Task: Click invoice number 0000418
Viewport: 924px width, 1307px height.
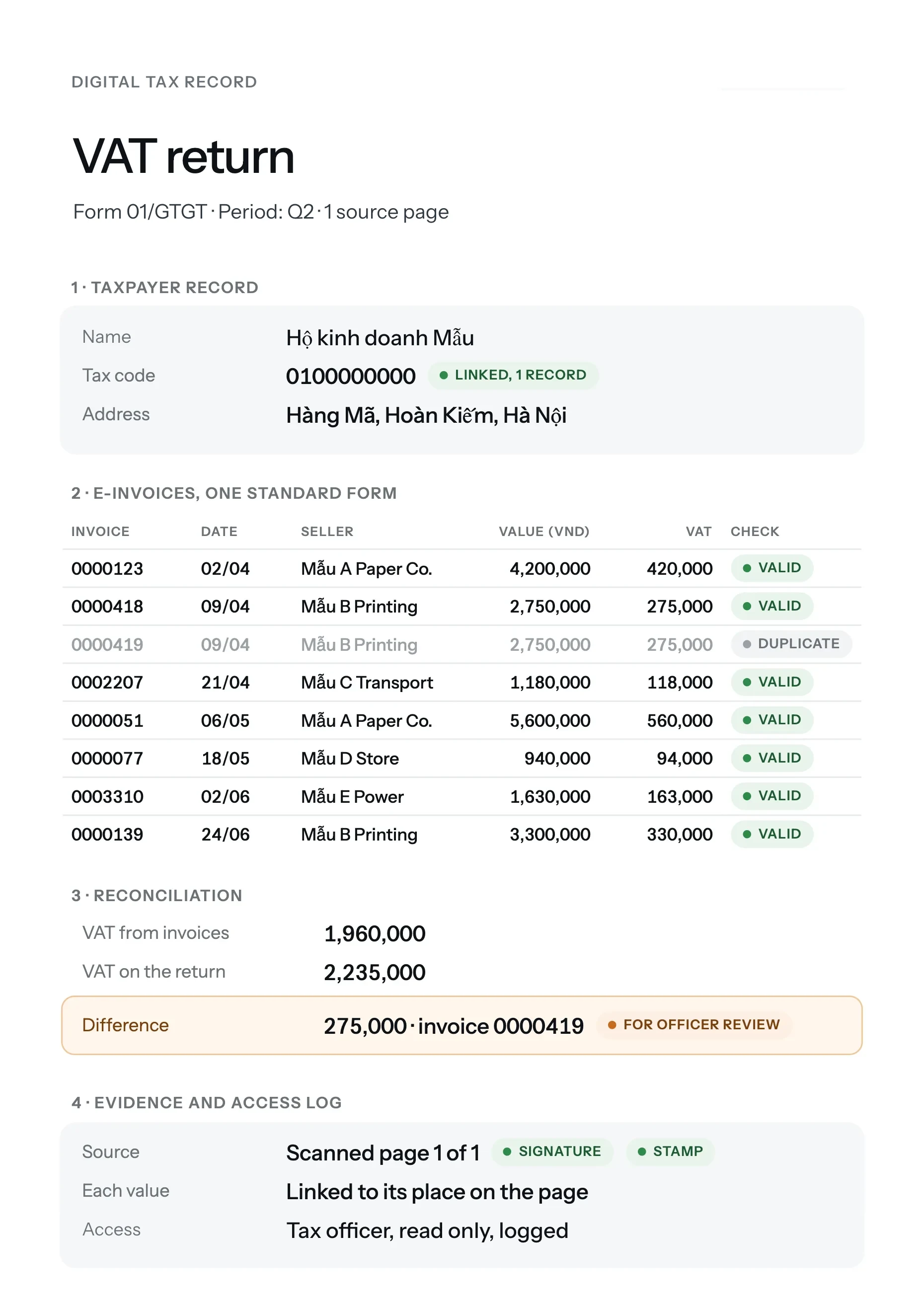Action: 107,607
